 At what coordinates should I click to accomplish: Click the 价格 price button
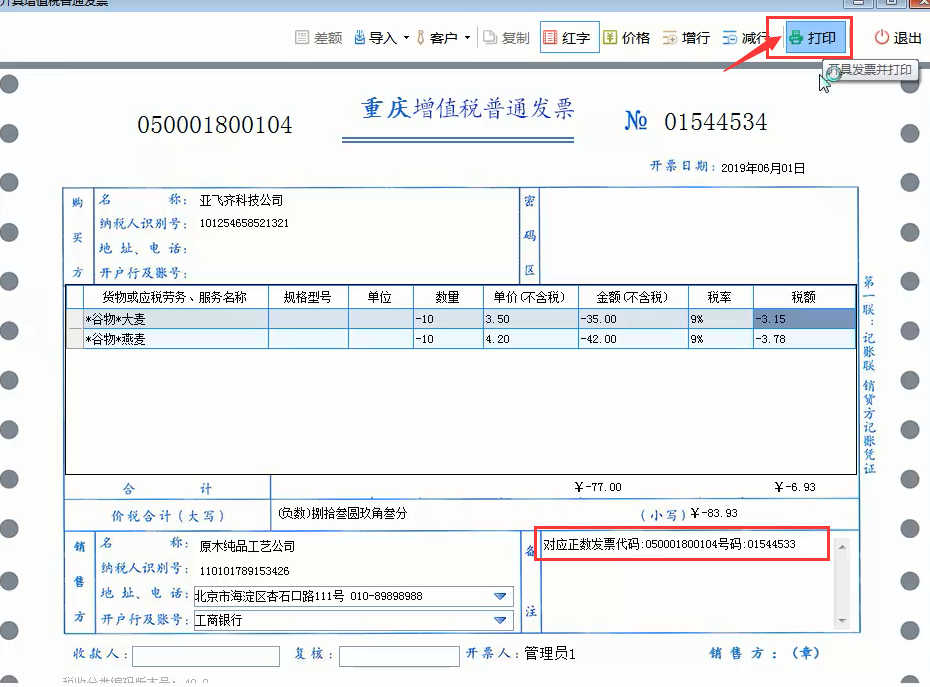point(627,38)
